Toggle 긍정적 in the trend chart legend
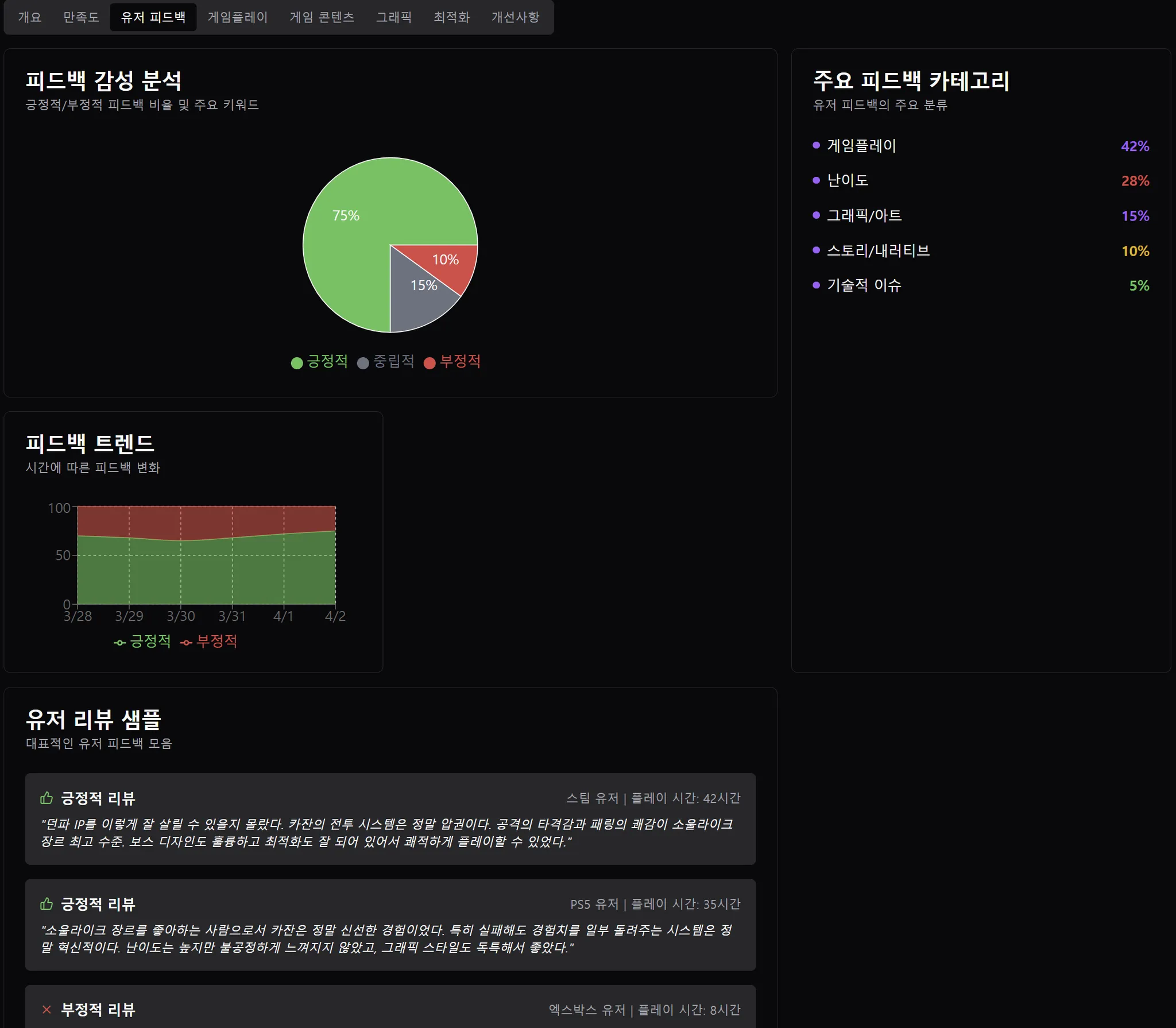1176x1028 pixels. [144, 641]
